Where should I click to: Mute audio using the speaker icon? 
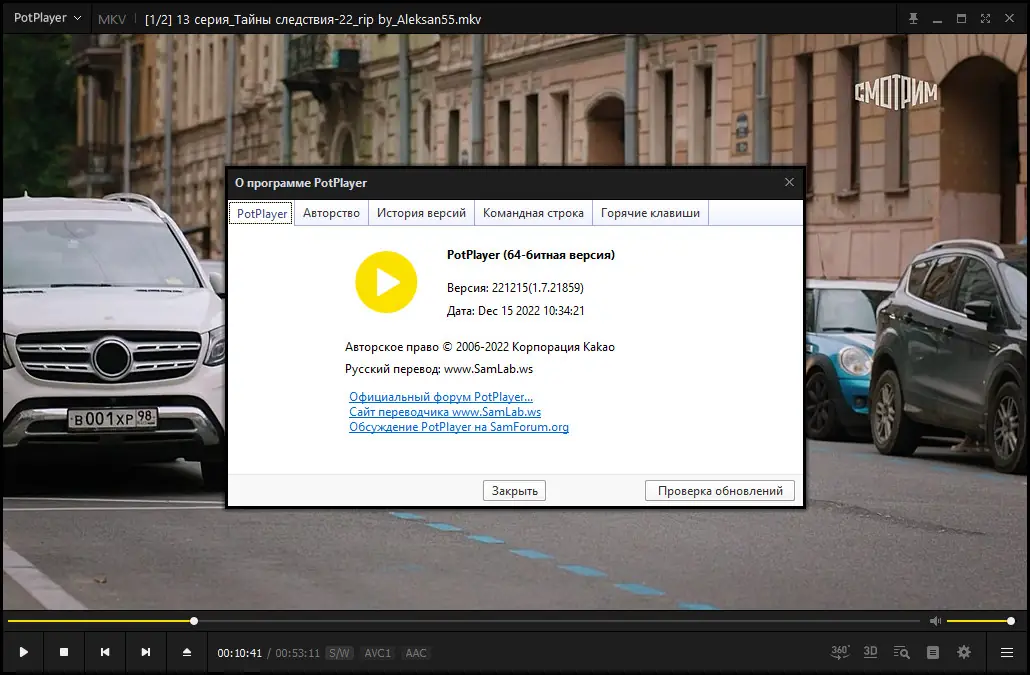(x=935, y=621)
